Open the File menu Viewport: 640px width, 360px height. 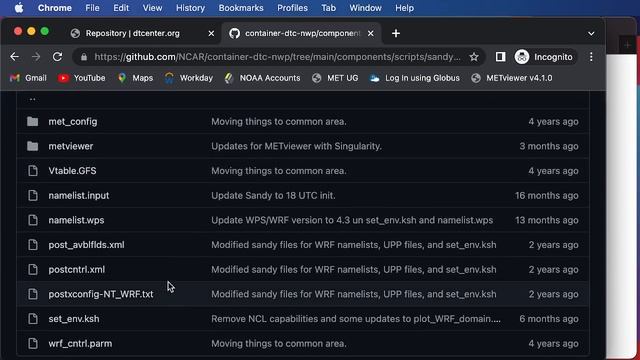92,8
